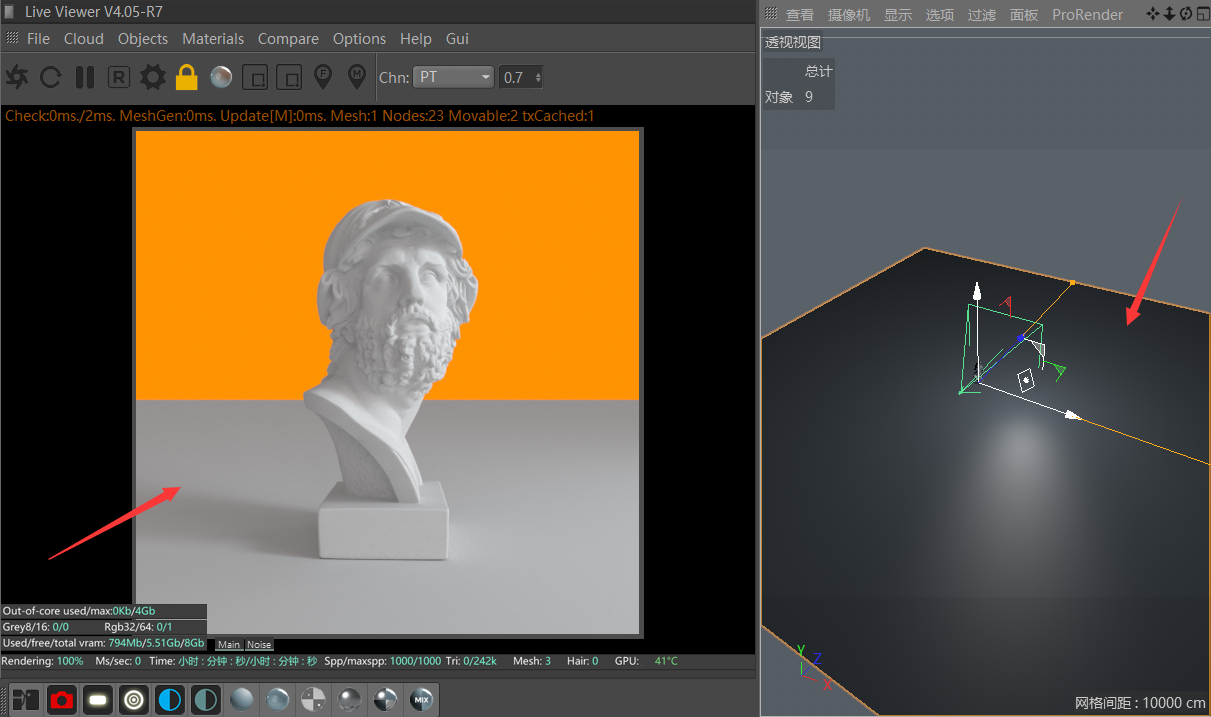Add Octane camera with red camera icon
The height and width of the screenshot is (717, 1211).
point(62,700)
